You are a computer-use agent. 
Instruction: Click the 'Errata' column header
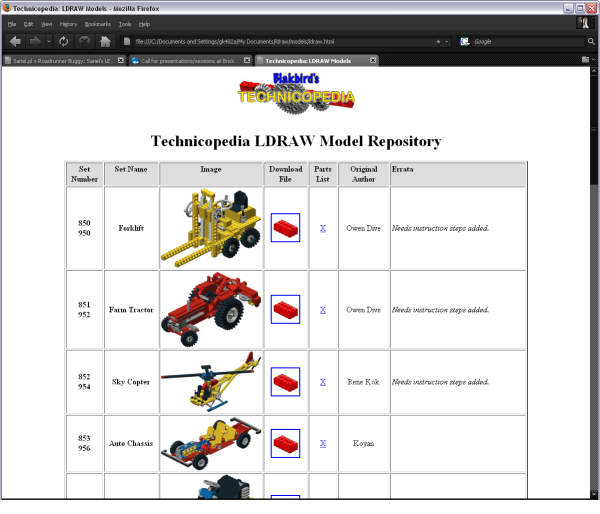coord(458,174)
